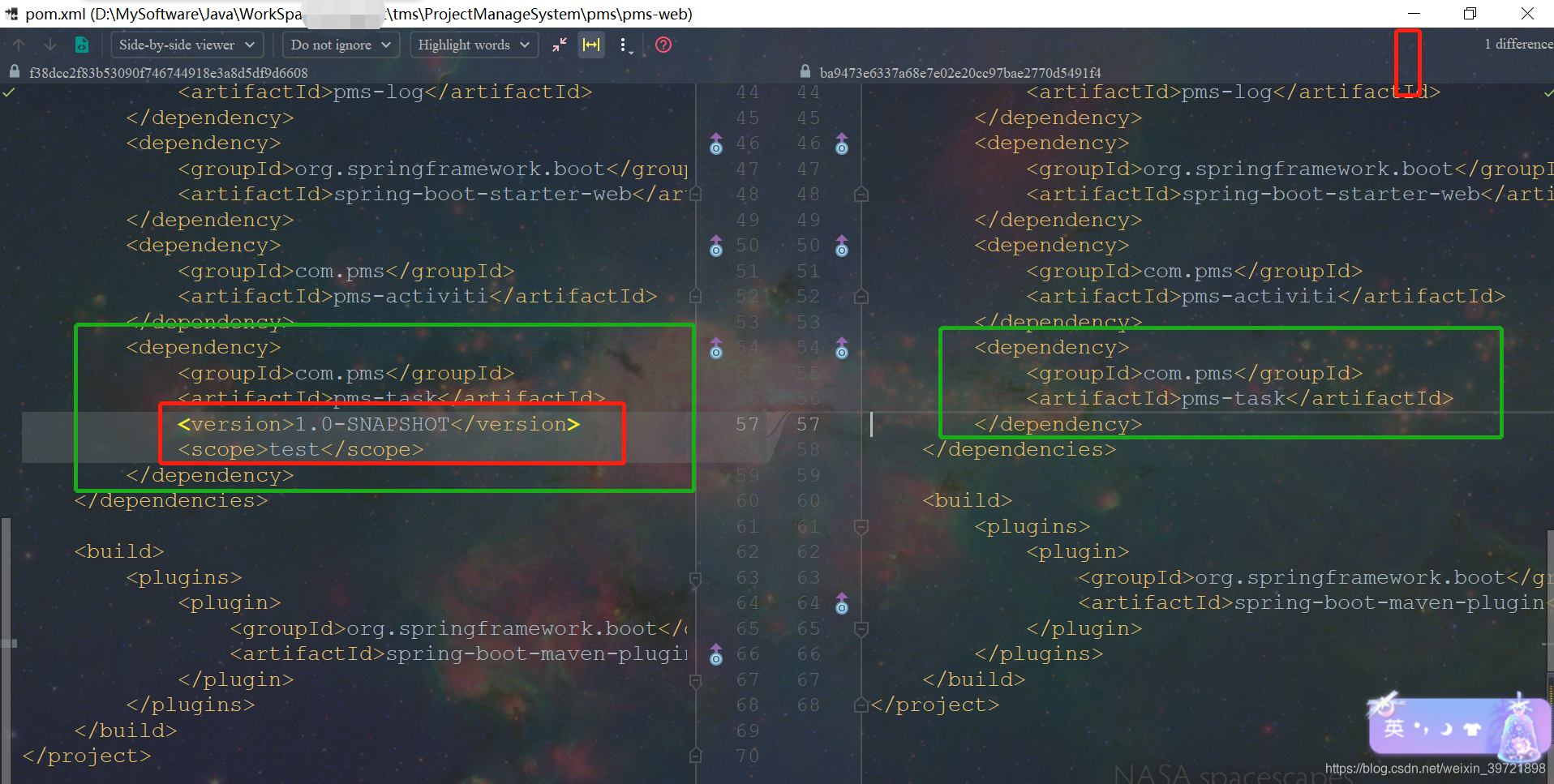Open the Highlight words dropdown
The height and width of the screenshot is (784, 1554).
[474, 45]
